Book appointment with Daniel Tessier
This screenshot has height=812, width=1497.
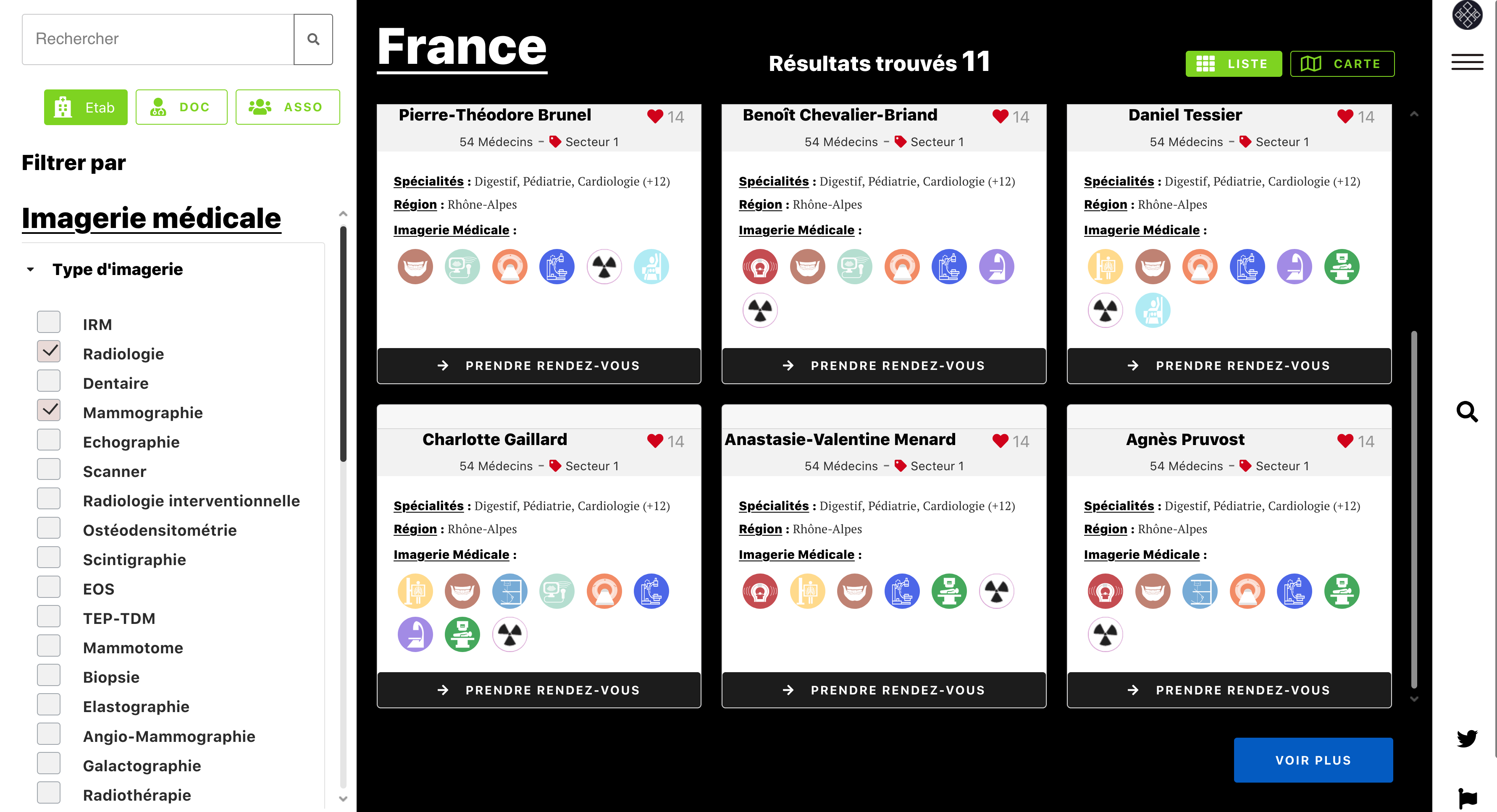(1229, 365)
